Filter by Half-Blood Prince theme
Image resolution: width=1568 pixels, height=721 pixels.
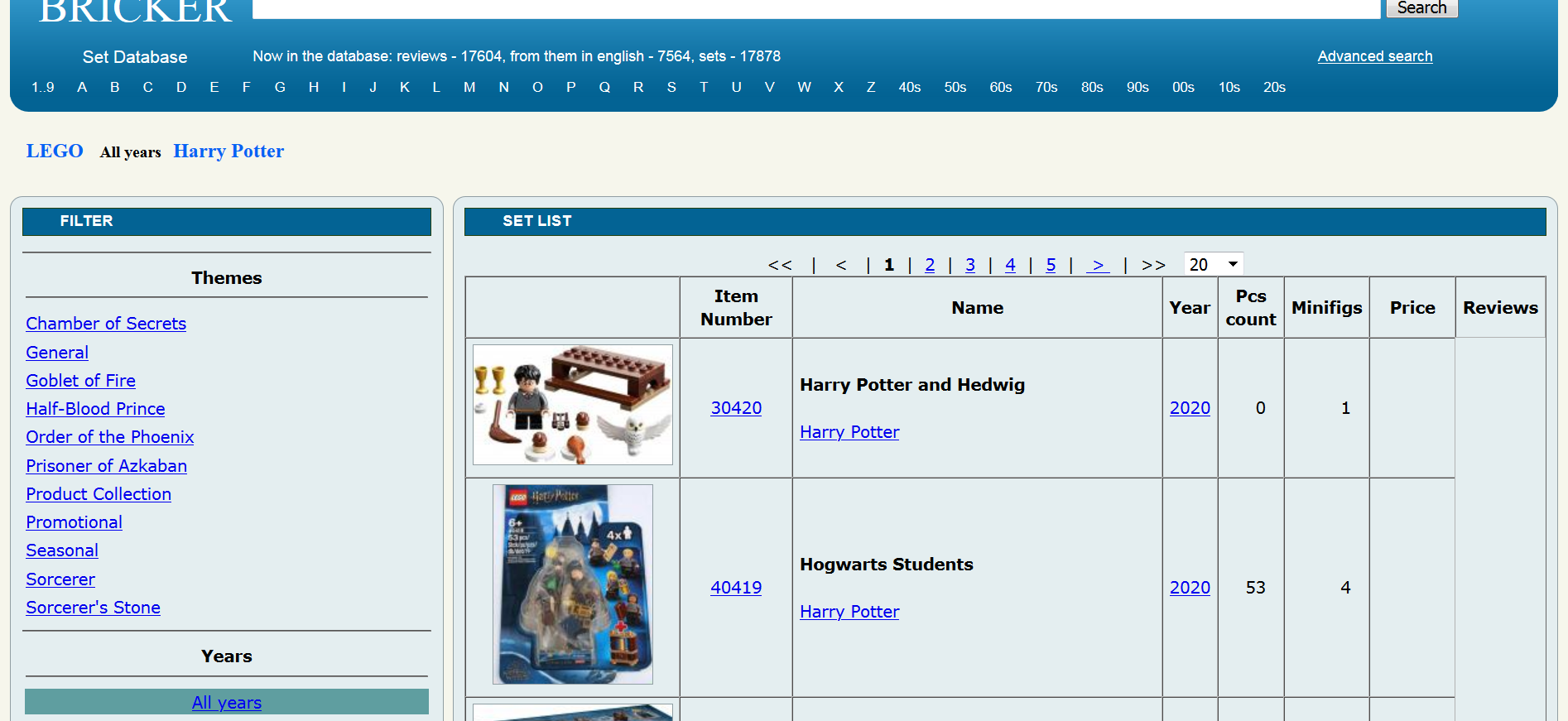pyautogui.click(x=95, y=409)
